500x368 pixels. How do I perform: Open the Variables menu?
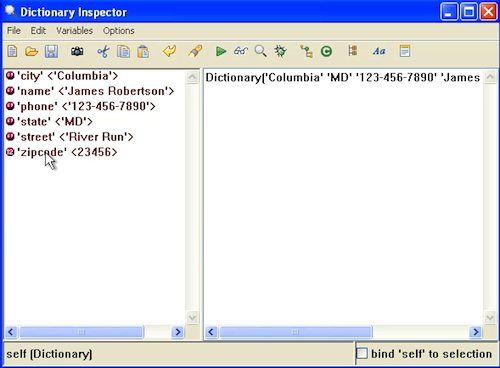click(x=74, y=31)
